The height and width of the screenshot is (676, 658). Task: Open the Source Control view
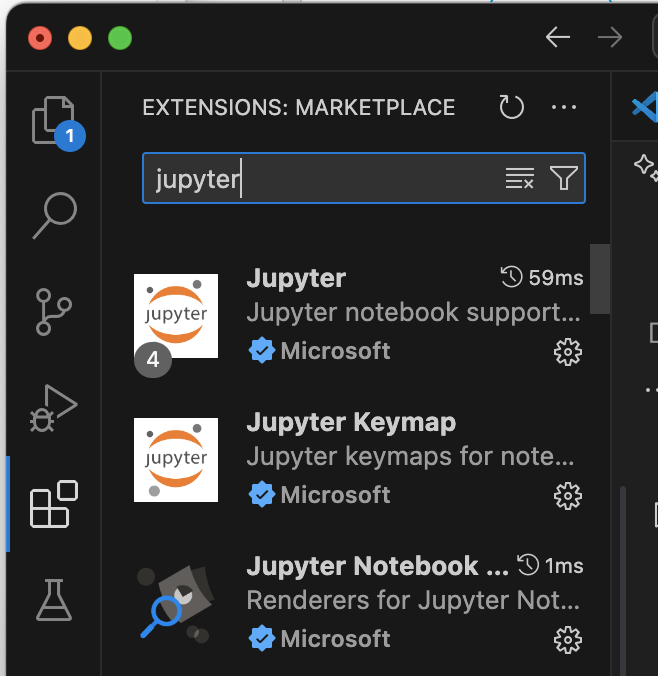pos(53,312)
